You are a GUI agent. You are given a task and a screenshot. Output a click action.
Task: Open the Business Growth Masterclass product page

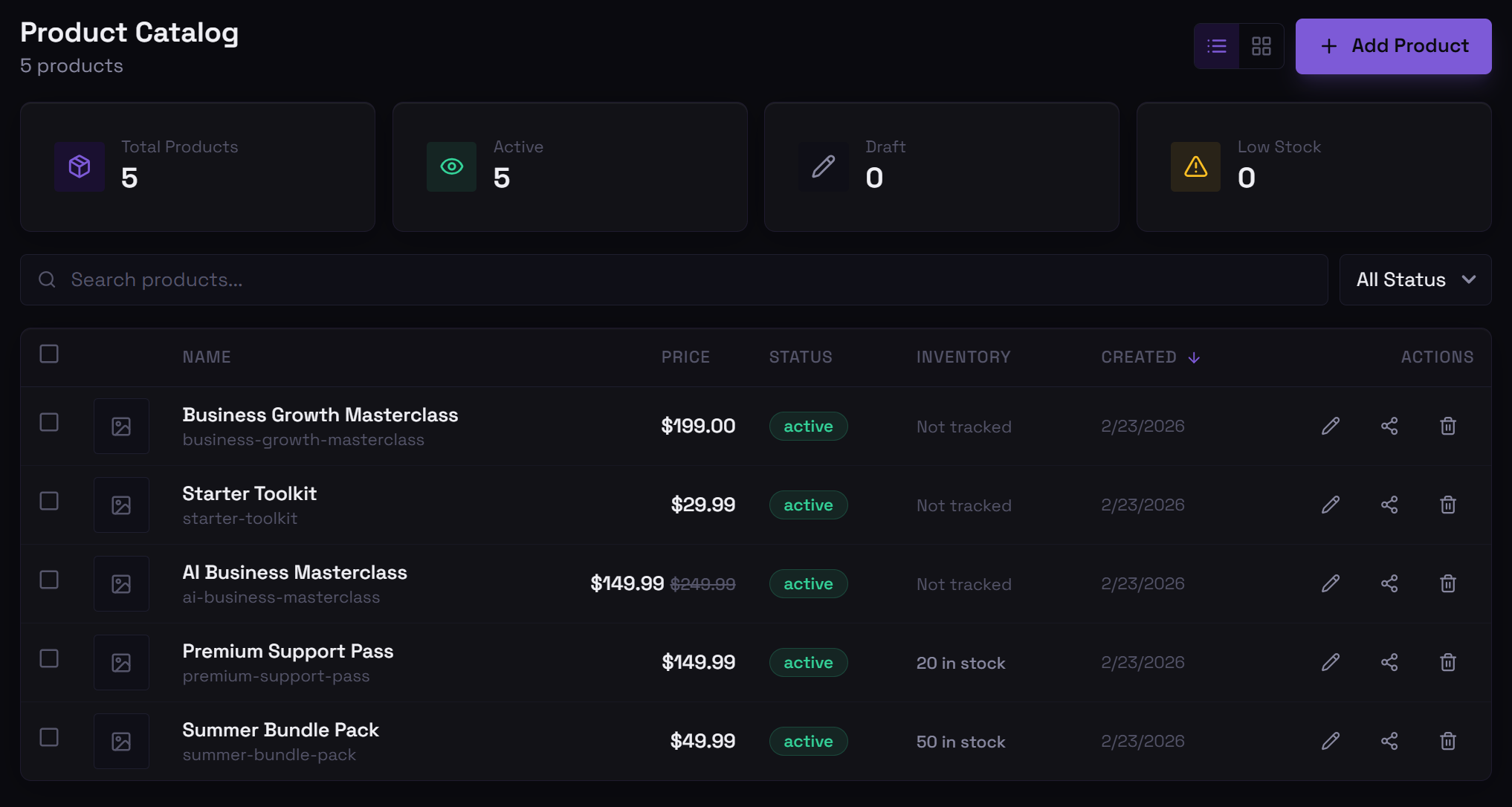pyautogui.click(x=320, y=415)
